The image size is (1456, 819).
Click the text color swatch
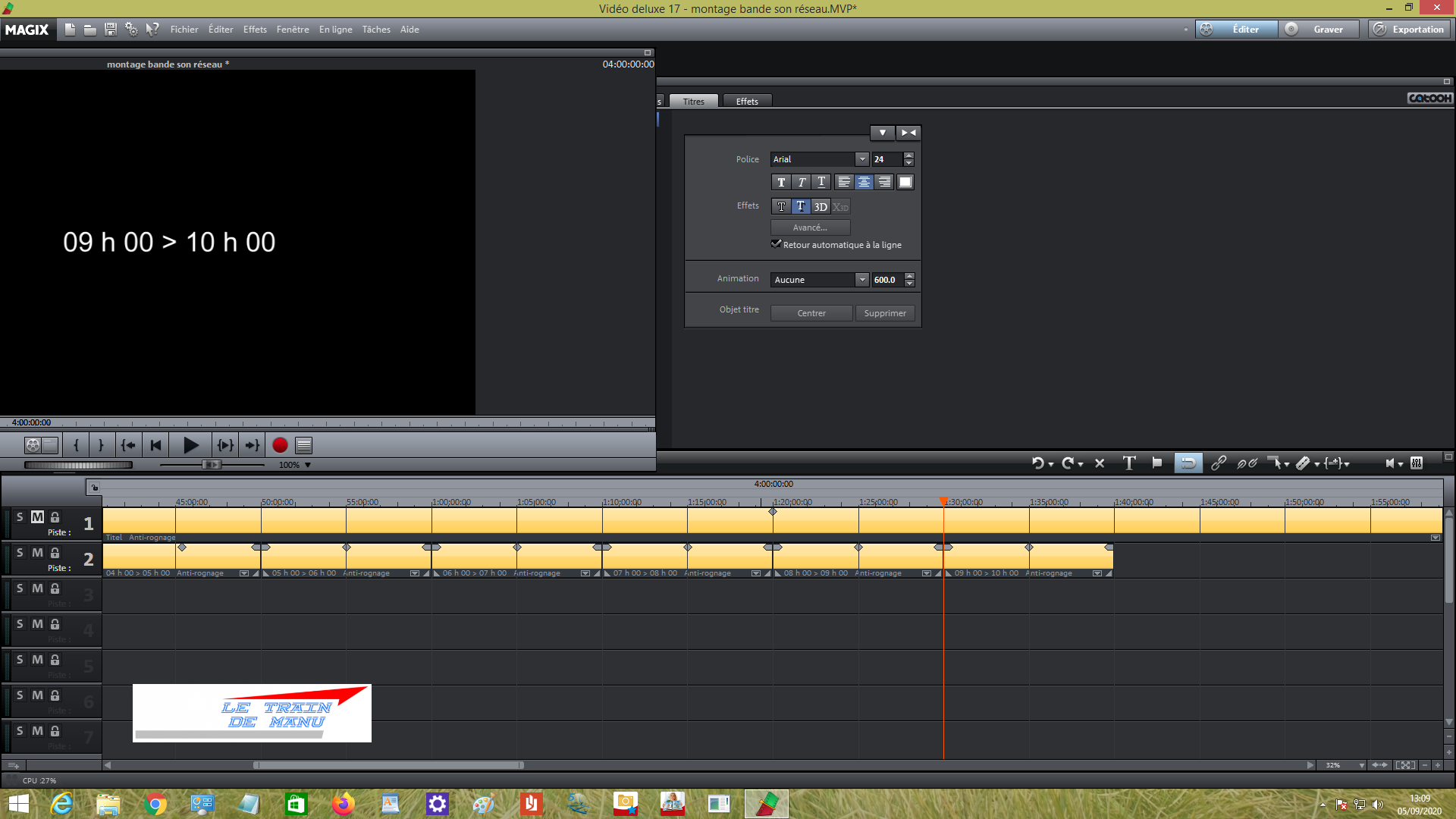point(905,182)
